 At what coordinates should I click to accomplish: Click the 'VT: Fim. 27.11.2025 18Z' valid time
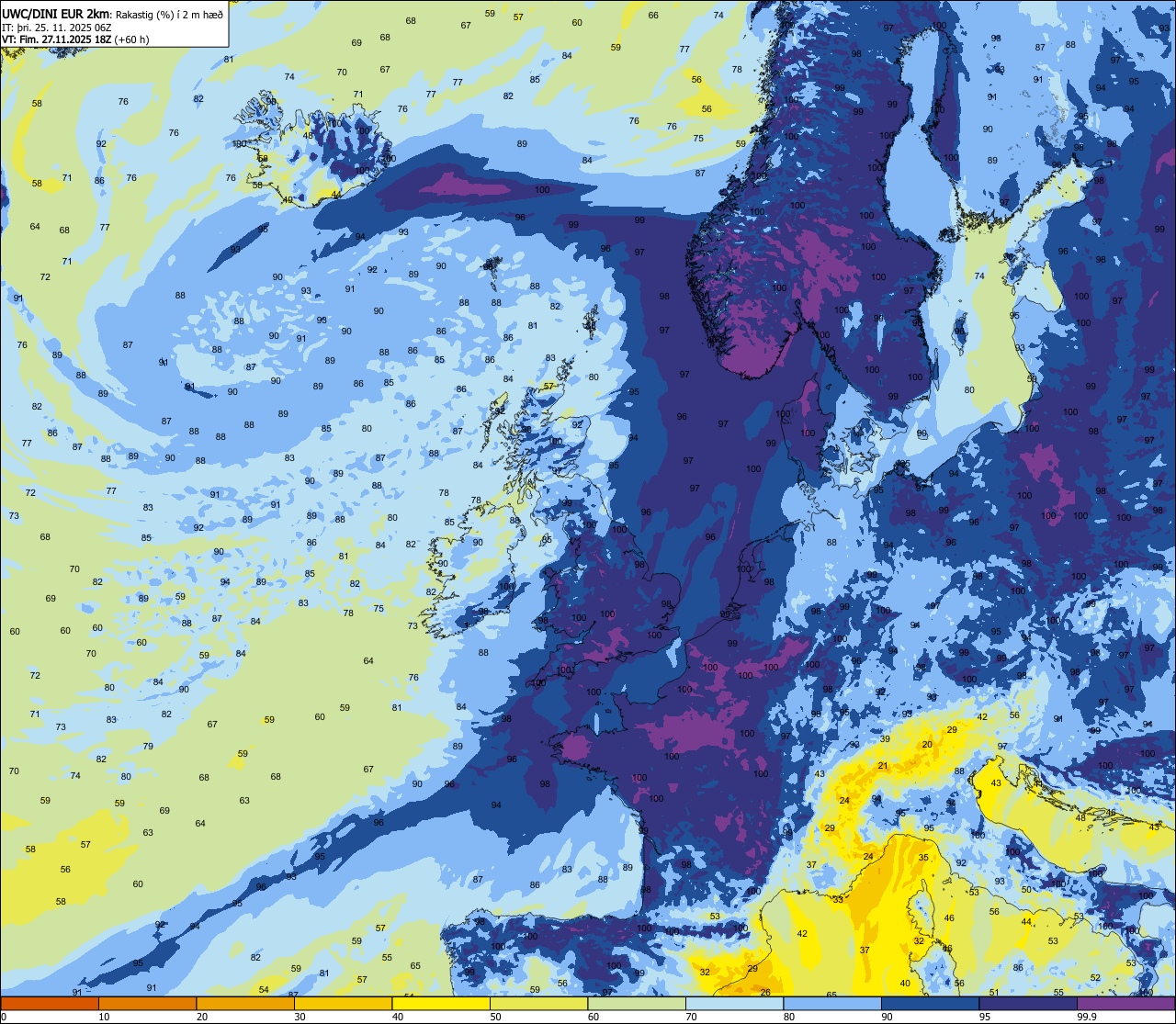tap(57, 39)
